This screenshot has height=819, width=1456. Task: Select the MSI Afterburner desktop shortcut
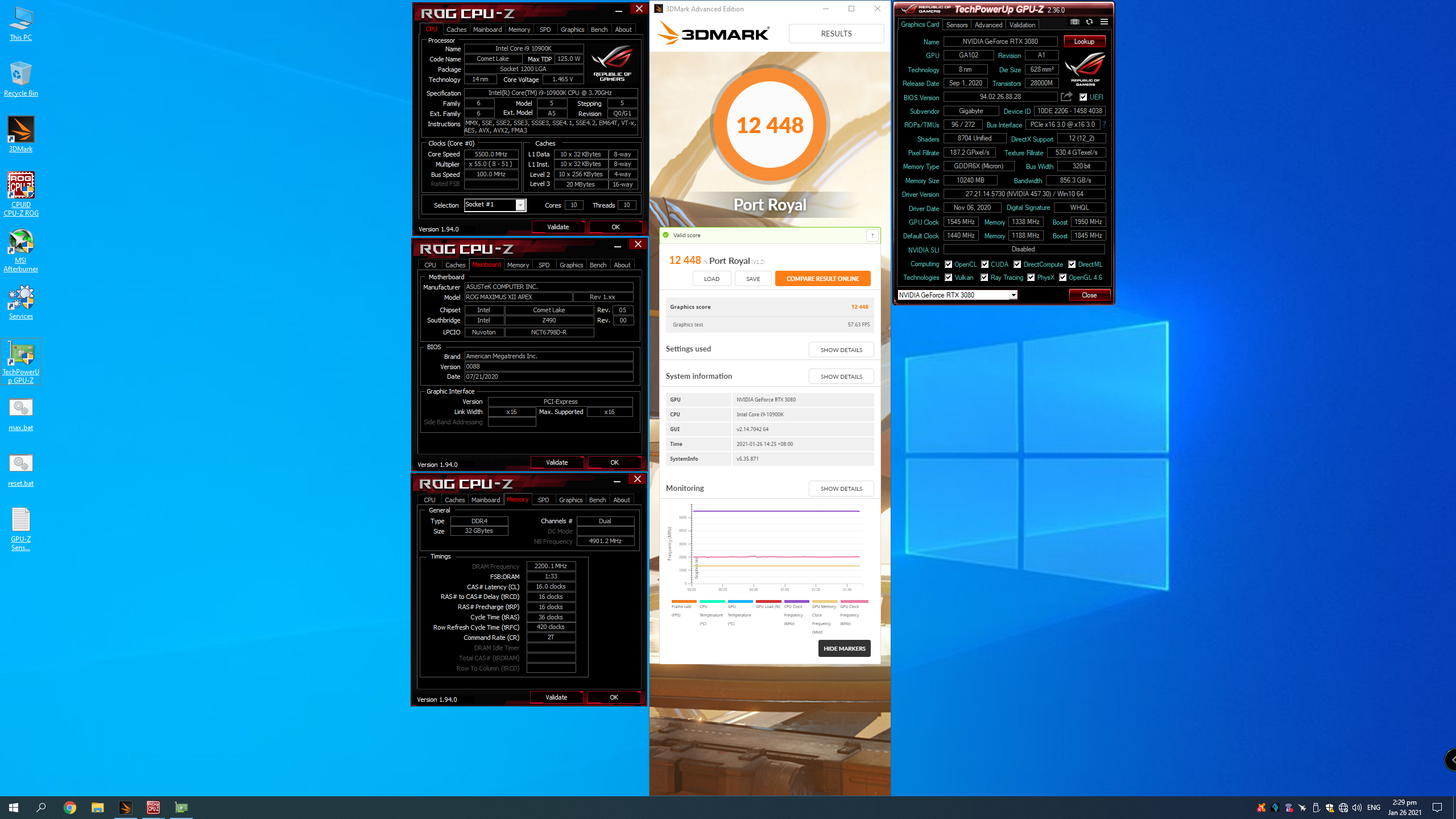coord(20,251)
